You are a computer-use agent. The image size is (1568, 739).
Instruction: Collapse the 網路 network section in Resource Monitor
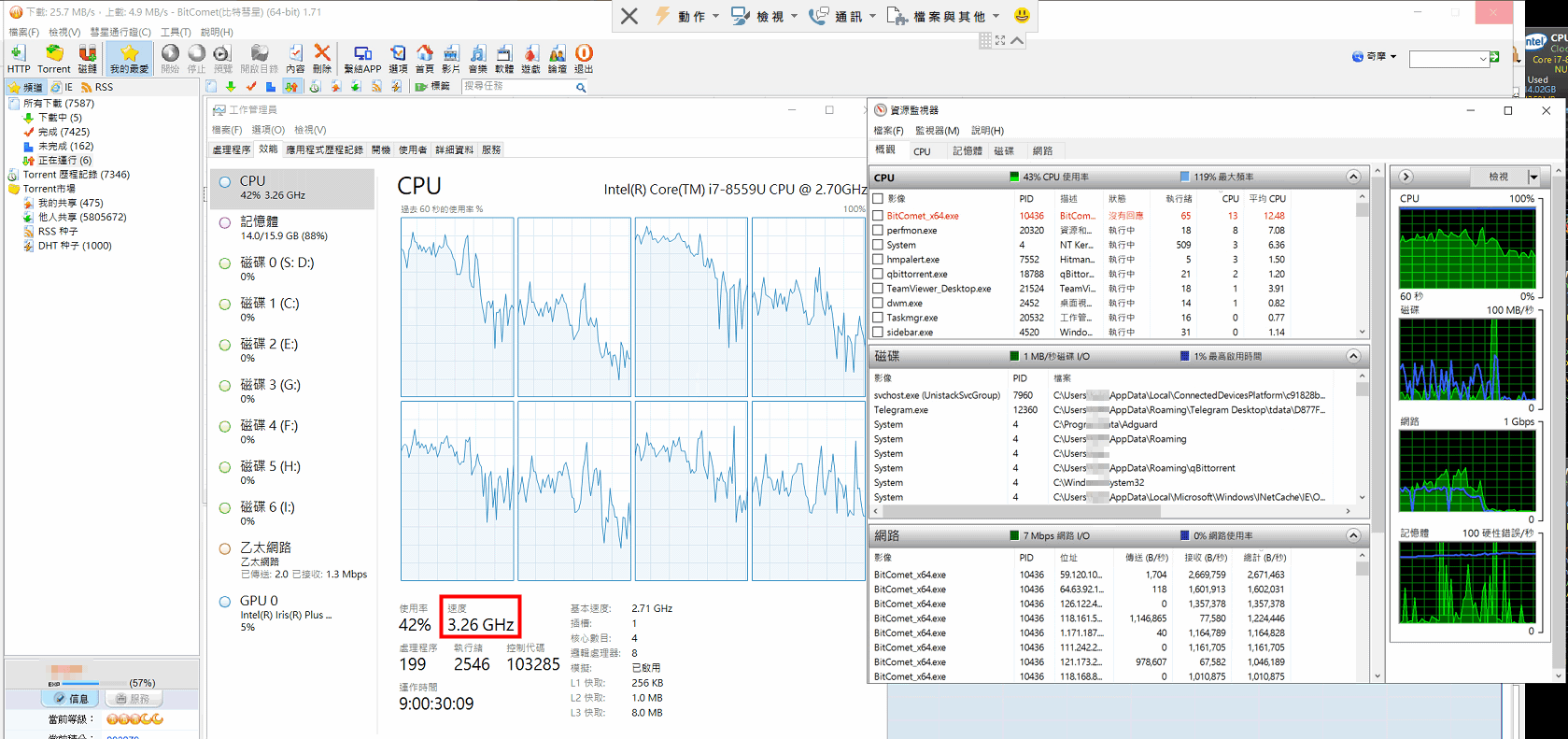coord(1353,535)
